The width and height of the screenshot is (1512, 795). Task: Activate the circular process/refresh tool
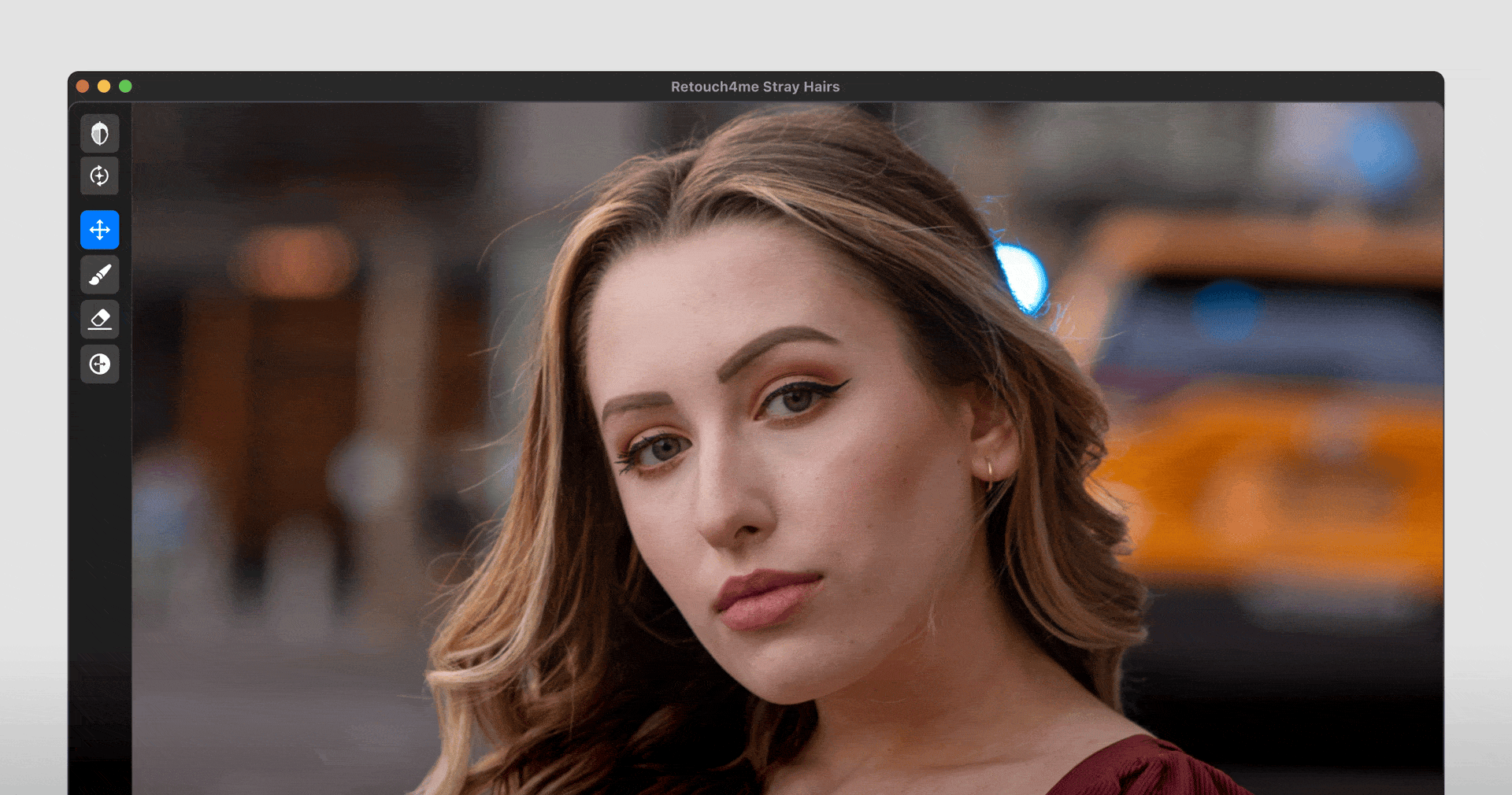click(x=99, y=176)
